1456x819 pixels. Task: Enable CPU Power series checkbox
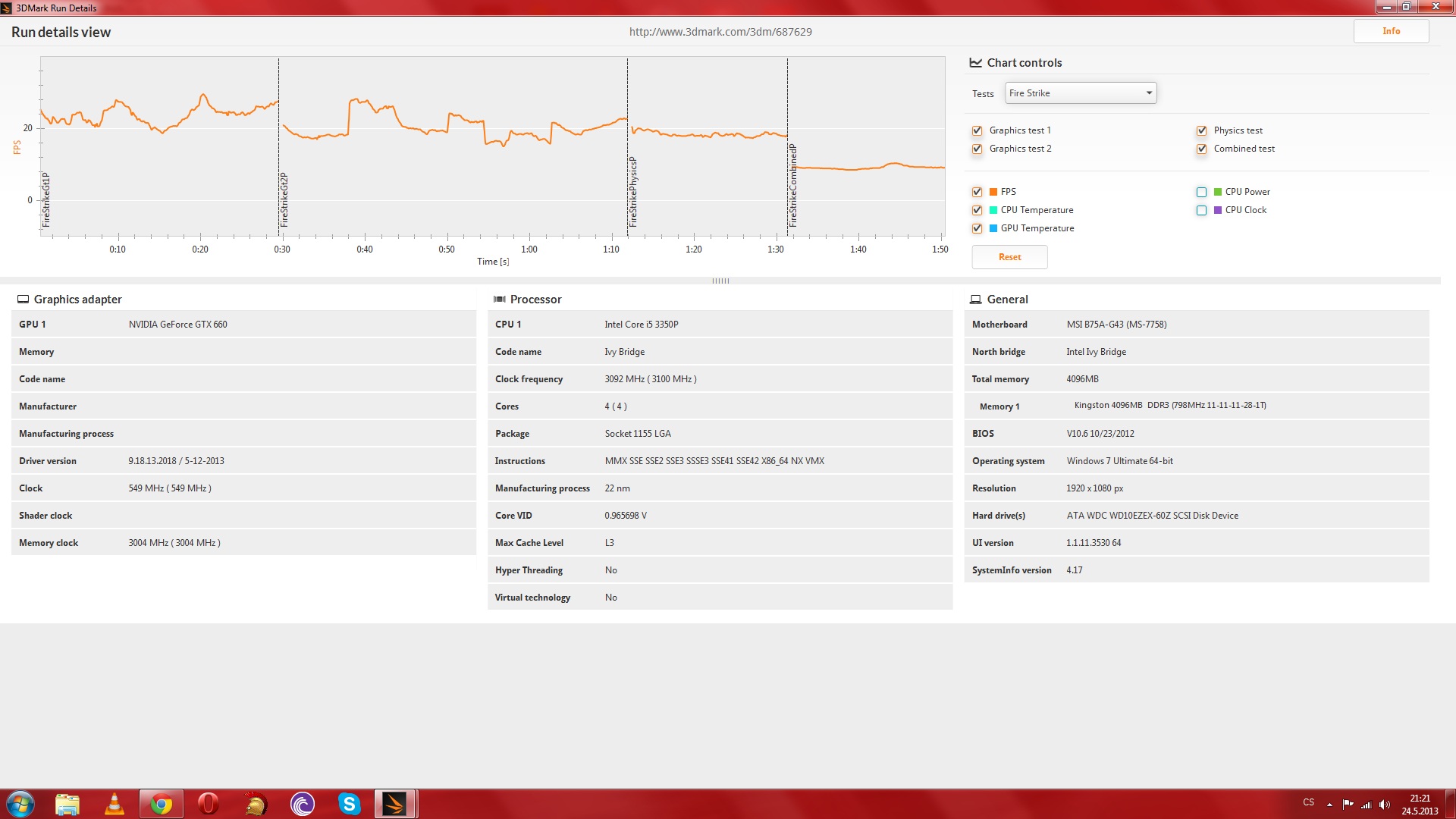pos(1202,192)
